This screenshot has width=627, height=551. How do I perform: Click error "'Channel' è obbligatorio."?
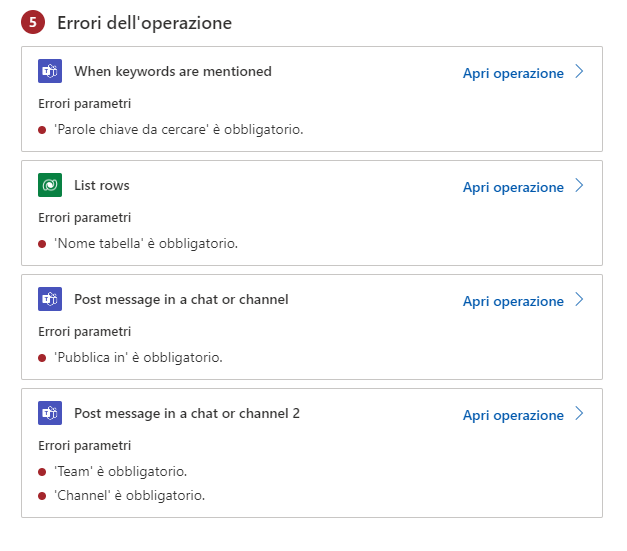click(130, 495)
